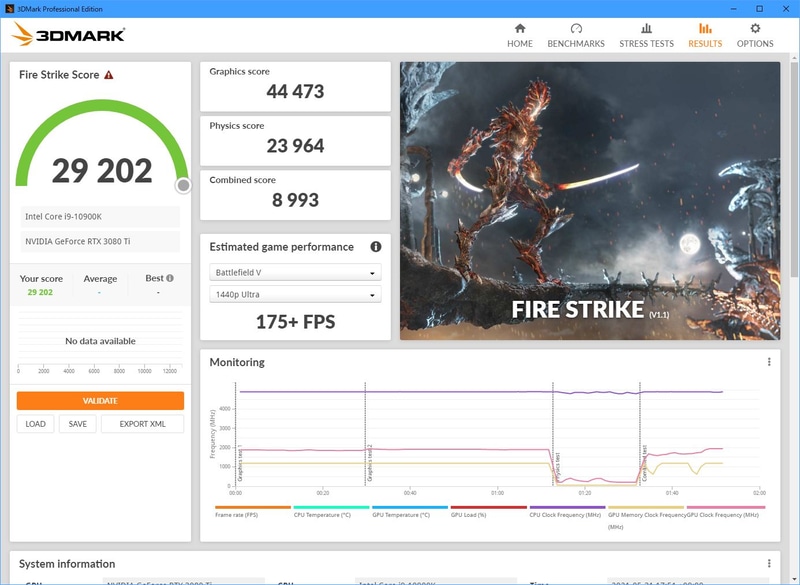Click the score gauge circular handle
This screenshot has width=800, height=585.
(x=182, y=185)
